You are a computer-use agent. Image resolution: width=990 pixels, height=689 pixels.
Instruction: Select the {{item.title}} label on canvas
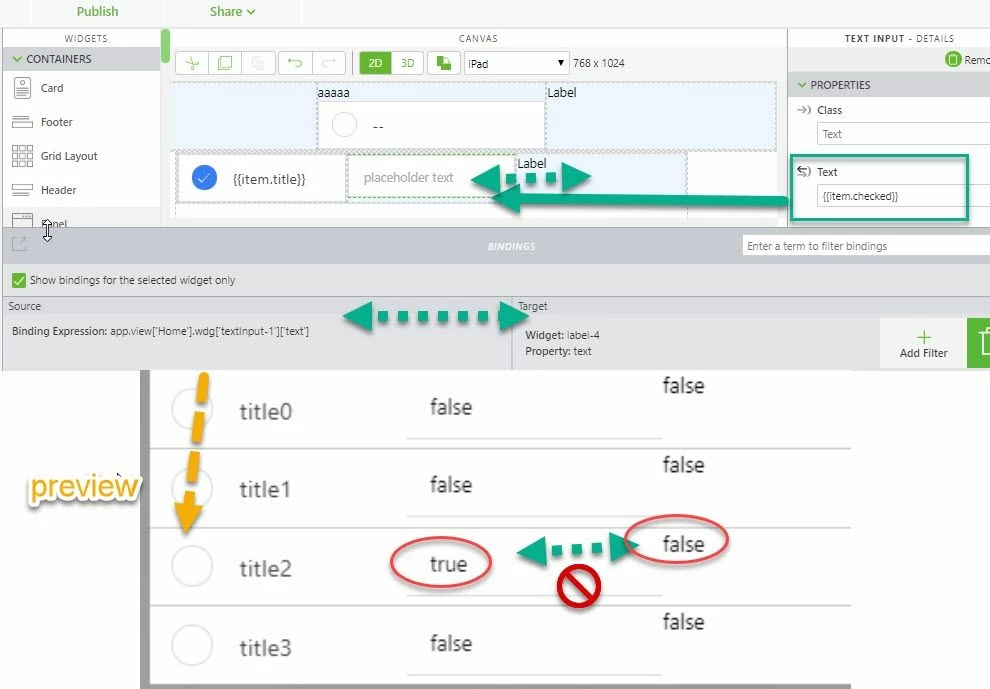click(270, 179)
